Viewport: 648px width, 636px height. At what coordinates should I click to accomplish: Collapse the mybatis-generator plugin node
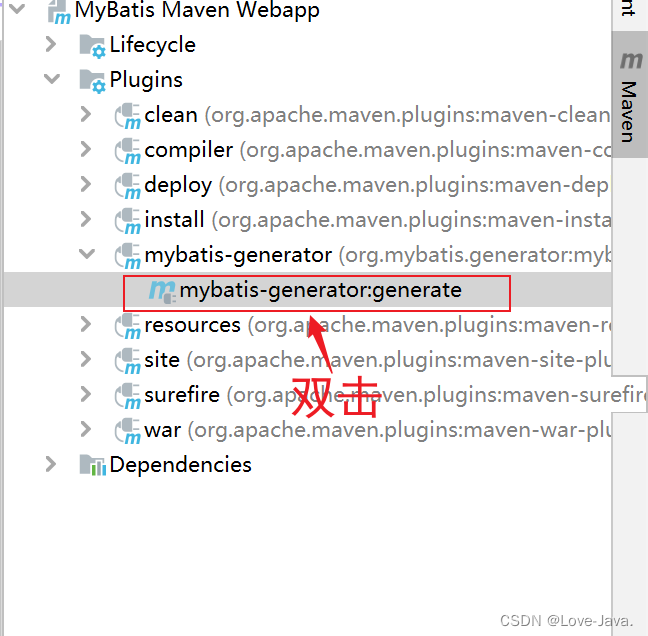coord(87,253)
